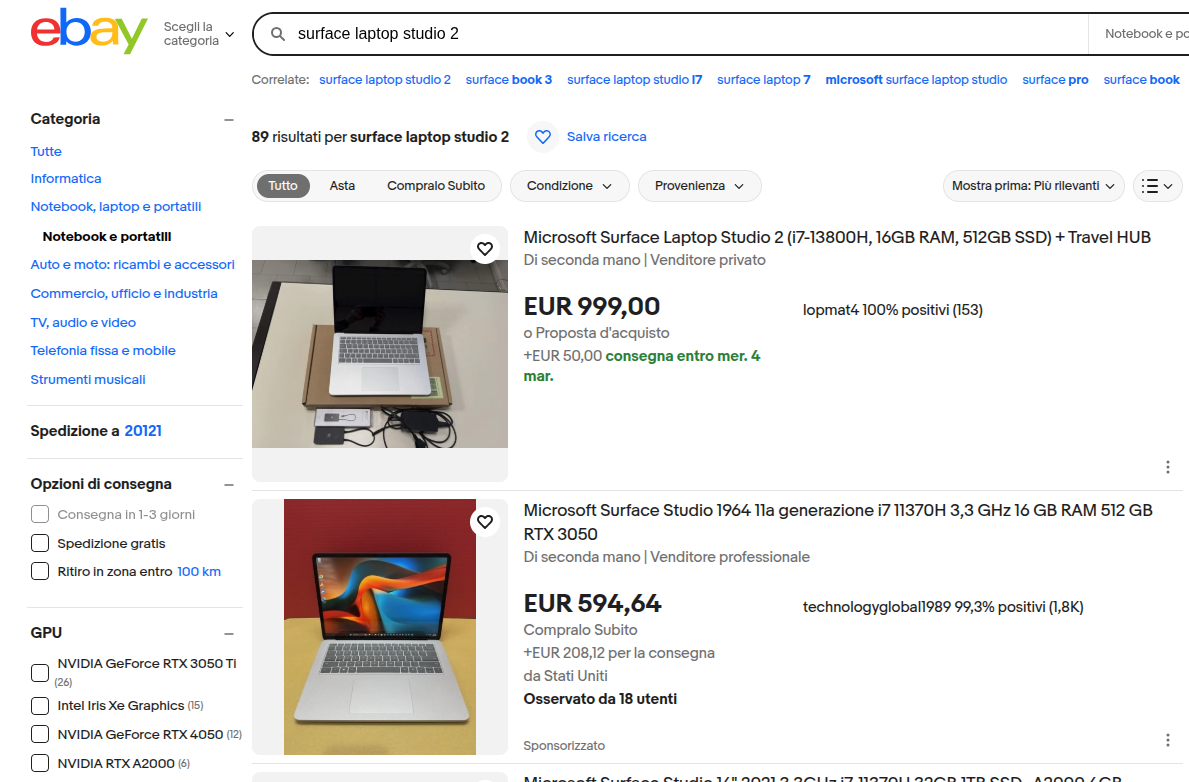Image resolution: width=1189 pixels, height=782 pixels.
Task: Select the Compralo Subito tab
Action: click(436, 186)
